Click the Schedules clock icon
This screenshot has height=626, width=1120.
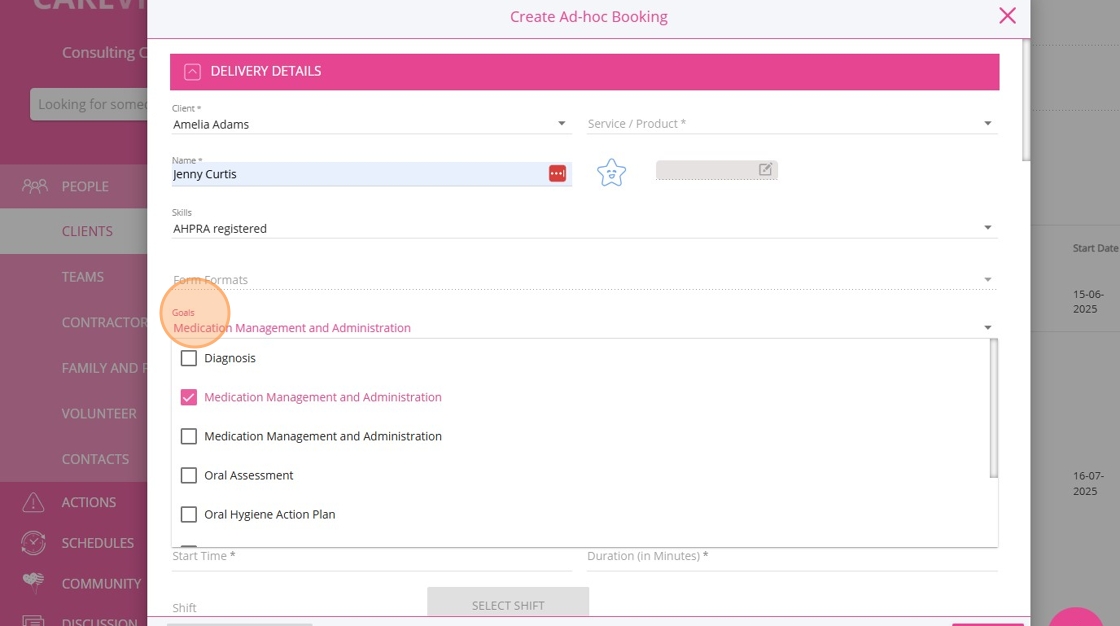(x=34, y=543)
